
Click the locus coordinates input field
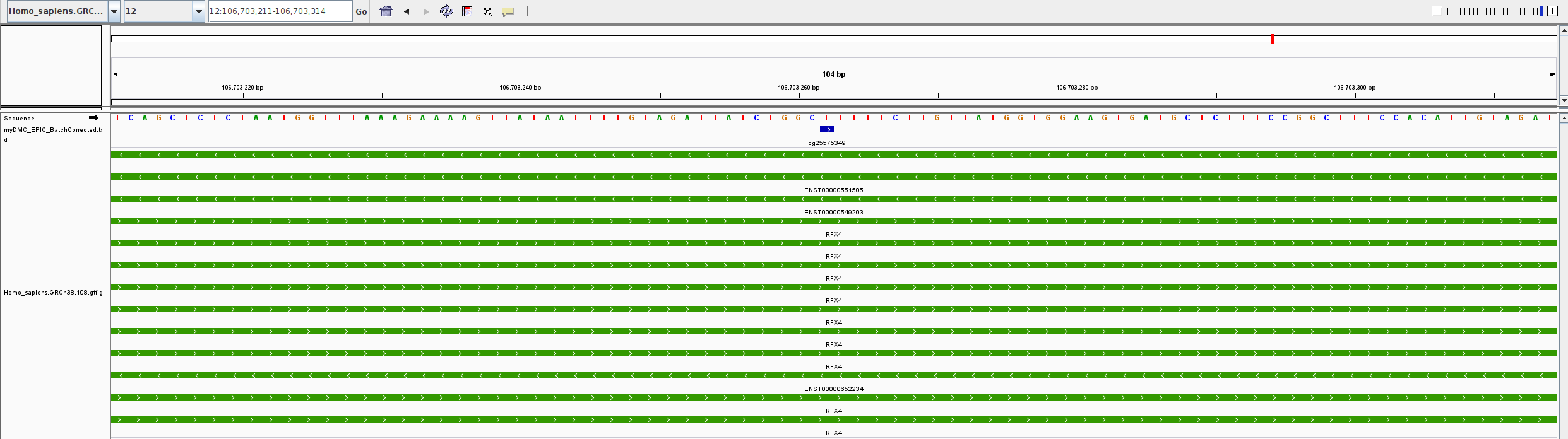click(x=280, y=11)
